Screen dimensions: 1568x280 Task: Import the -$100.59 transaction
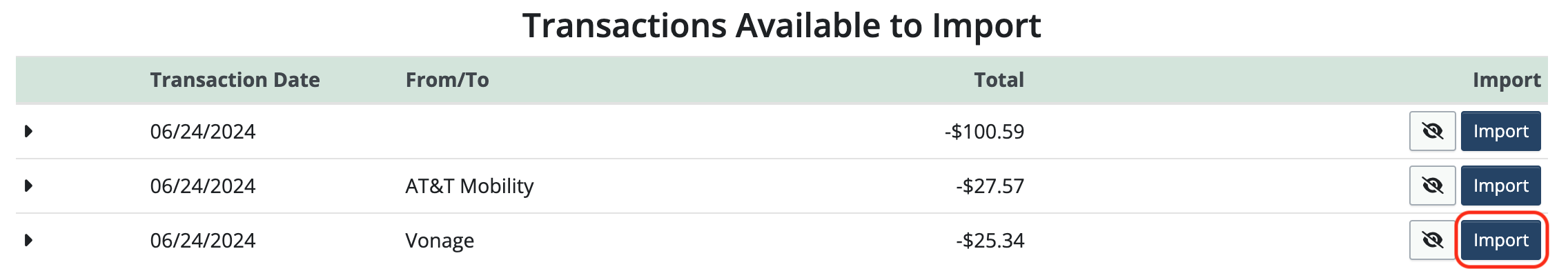click(x=1500, y=131)
